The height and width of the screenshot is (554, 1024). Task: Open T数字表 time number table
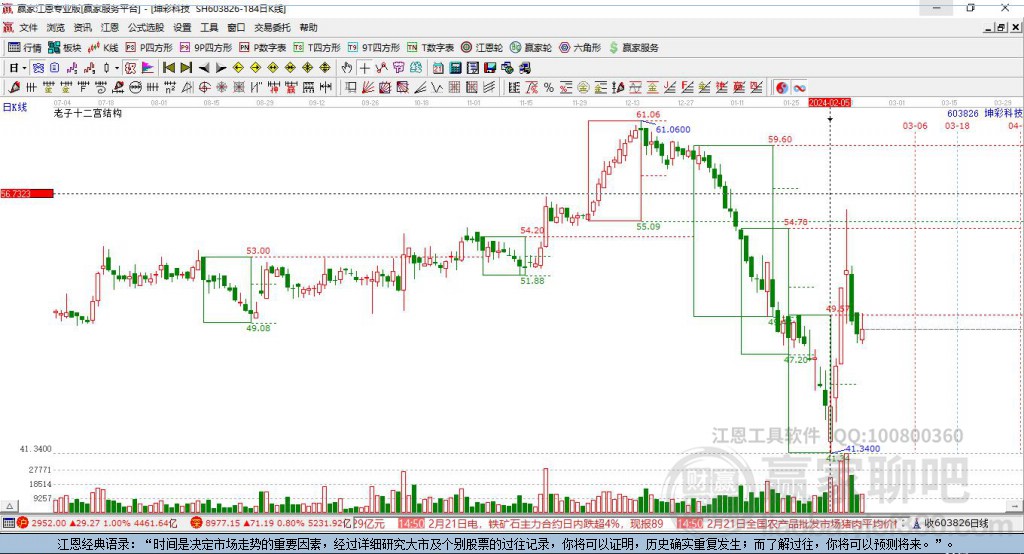click(430, 48)
